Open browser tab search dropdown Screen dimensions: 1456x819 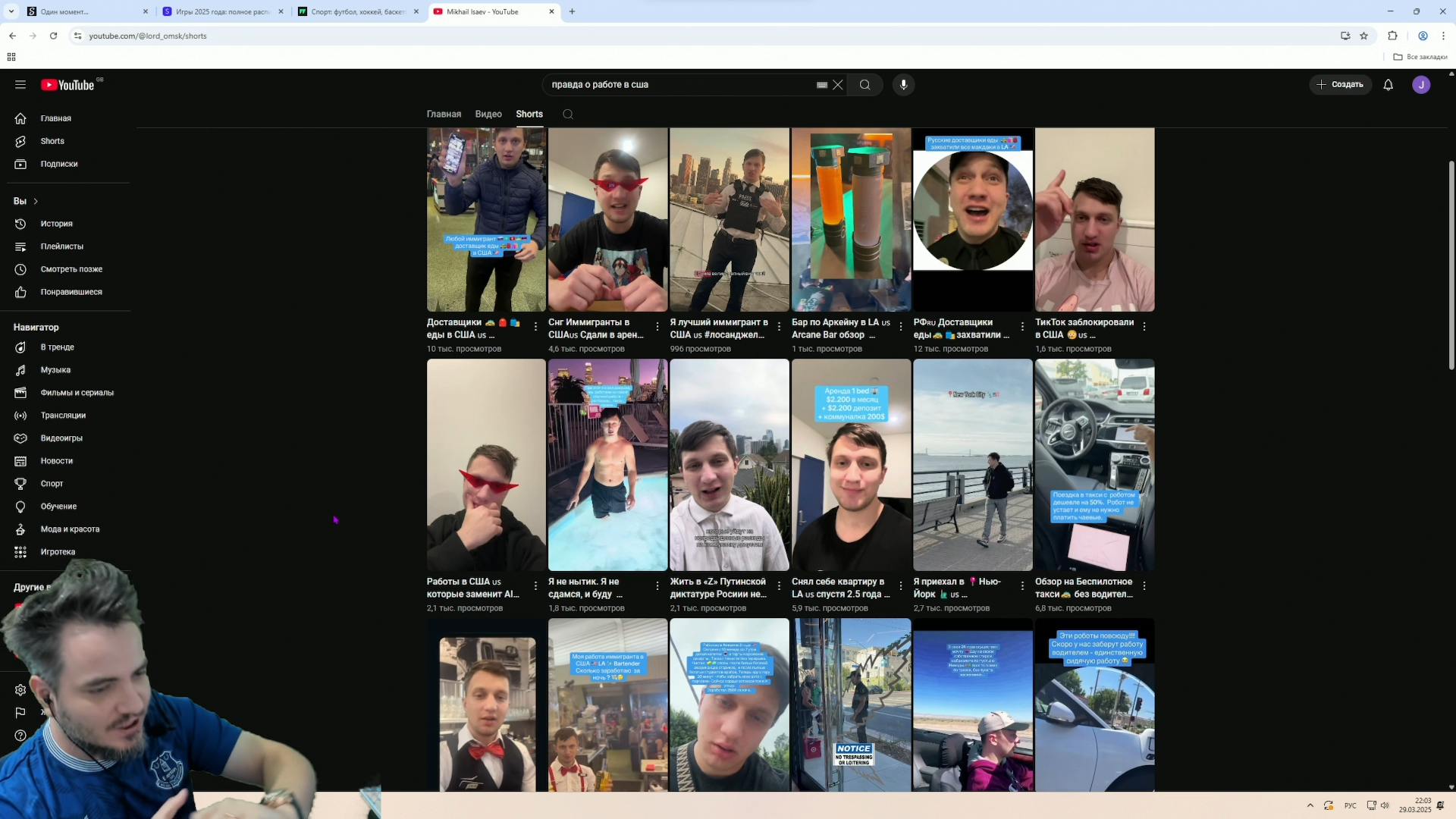point(11,11)
